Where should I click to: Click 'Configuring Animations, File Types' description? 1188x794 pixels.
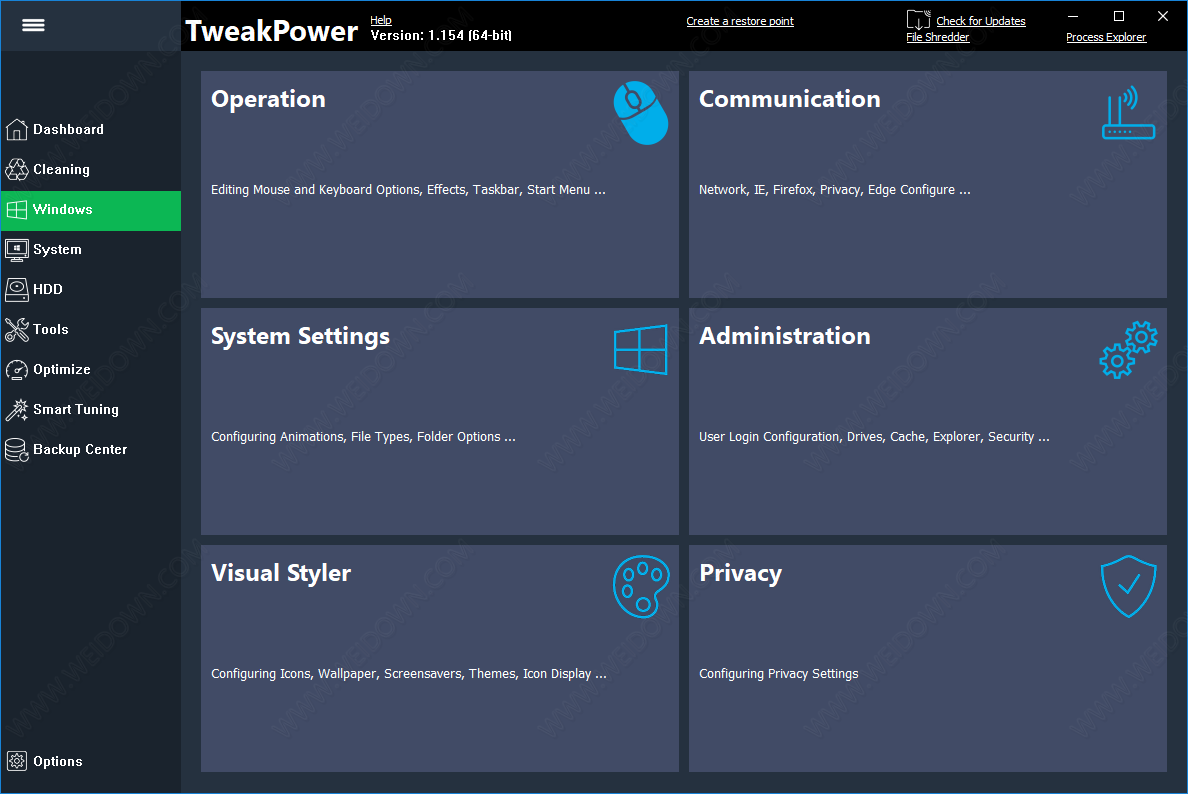tap(364, 437)
